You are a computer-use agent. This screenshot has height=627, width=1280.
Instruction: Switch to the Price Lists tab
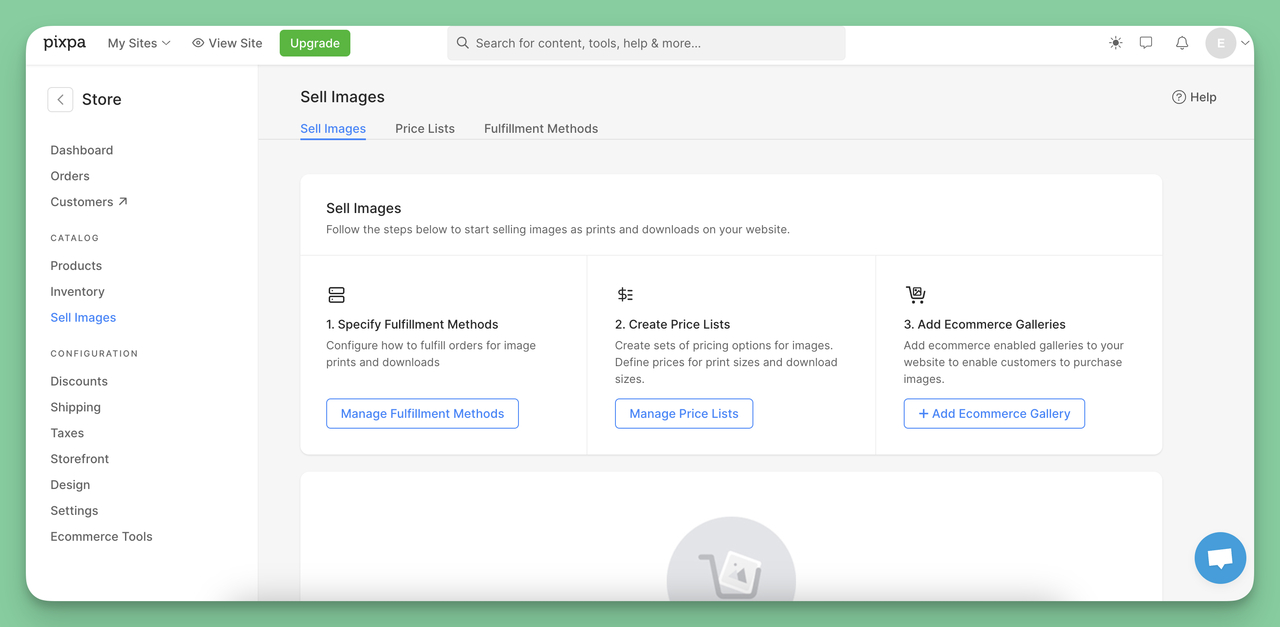pyautogui.click(x=424, y=128)
